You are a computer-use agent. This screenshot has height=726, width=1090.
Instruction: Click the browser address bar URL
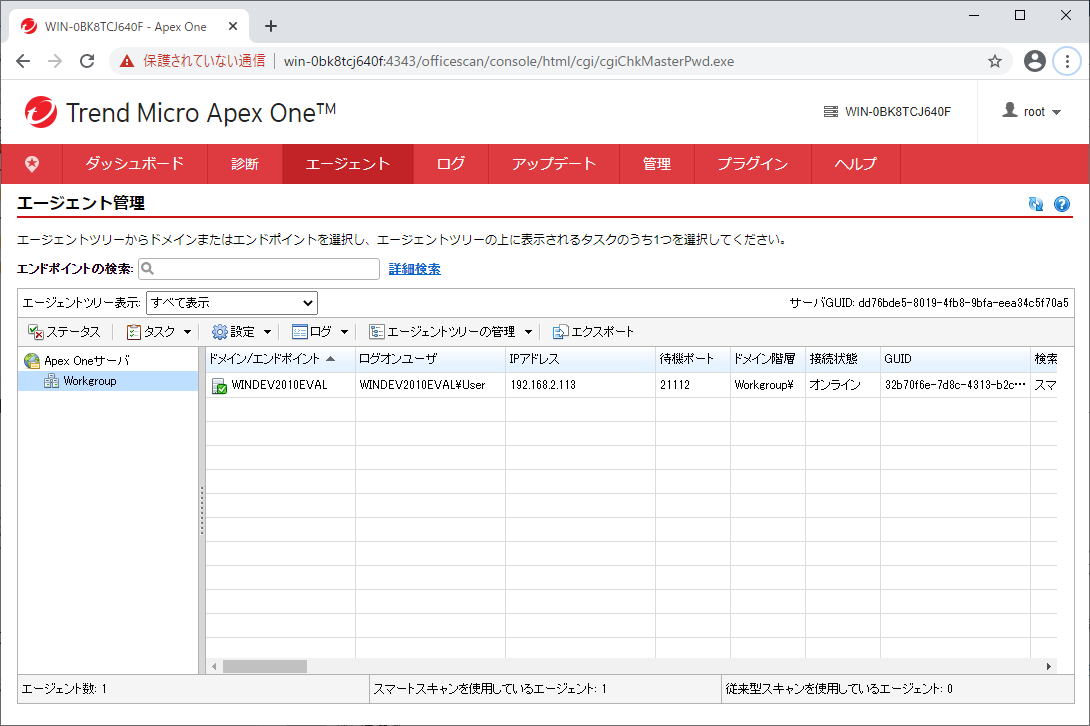(509, 61)
